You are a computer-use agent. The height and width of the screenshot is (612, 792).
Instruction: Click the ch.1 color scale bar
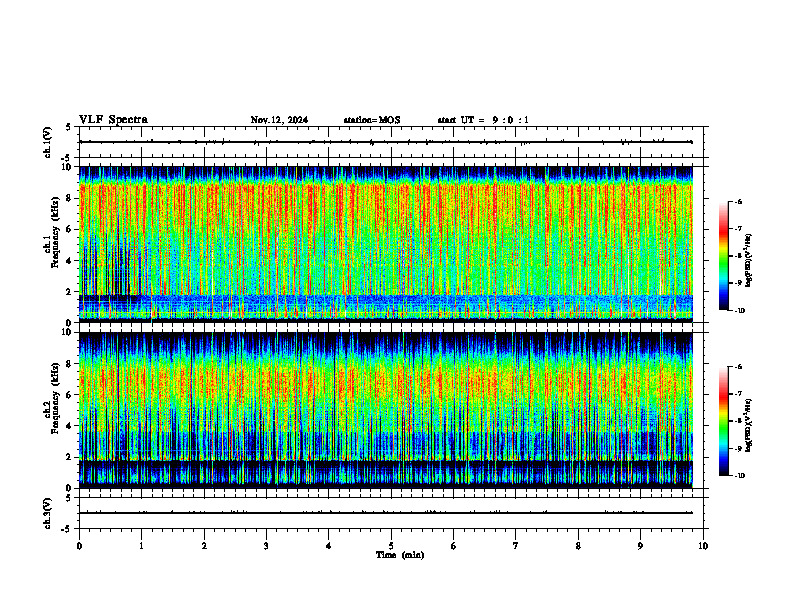tap(724, 256)
